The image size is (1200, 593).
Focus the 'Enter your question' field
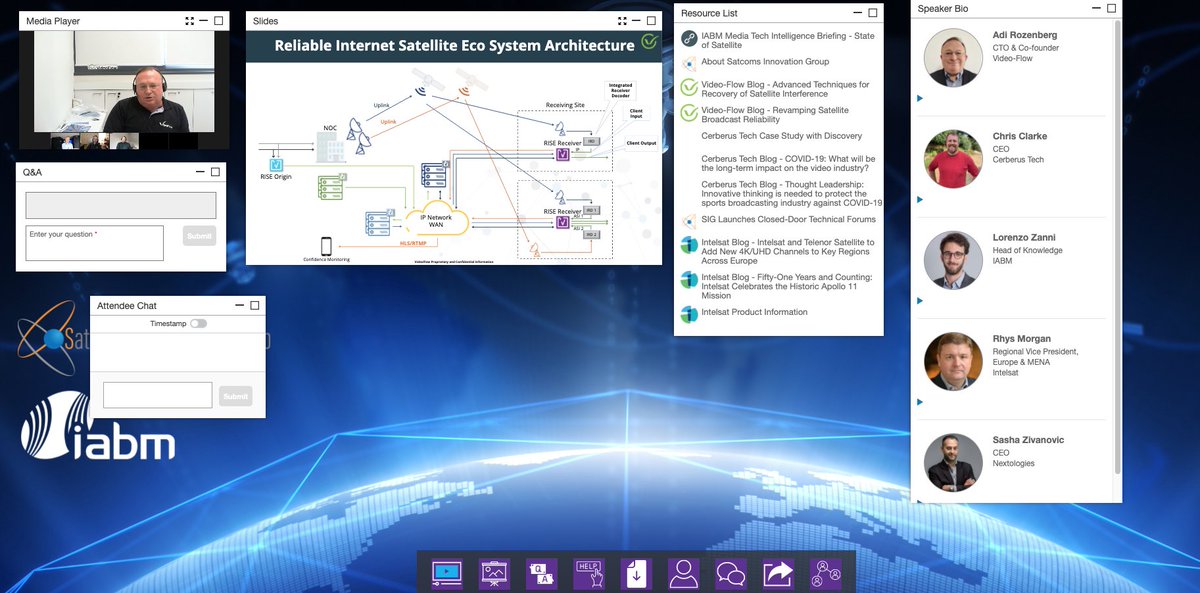[x=94, y=243]
